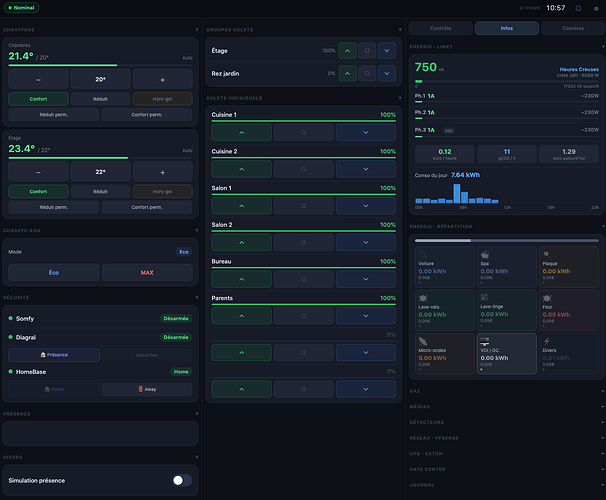The image size is (606, 500).
Task: Click the Présence alarm button
Action: (54, 355)
